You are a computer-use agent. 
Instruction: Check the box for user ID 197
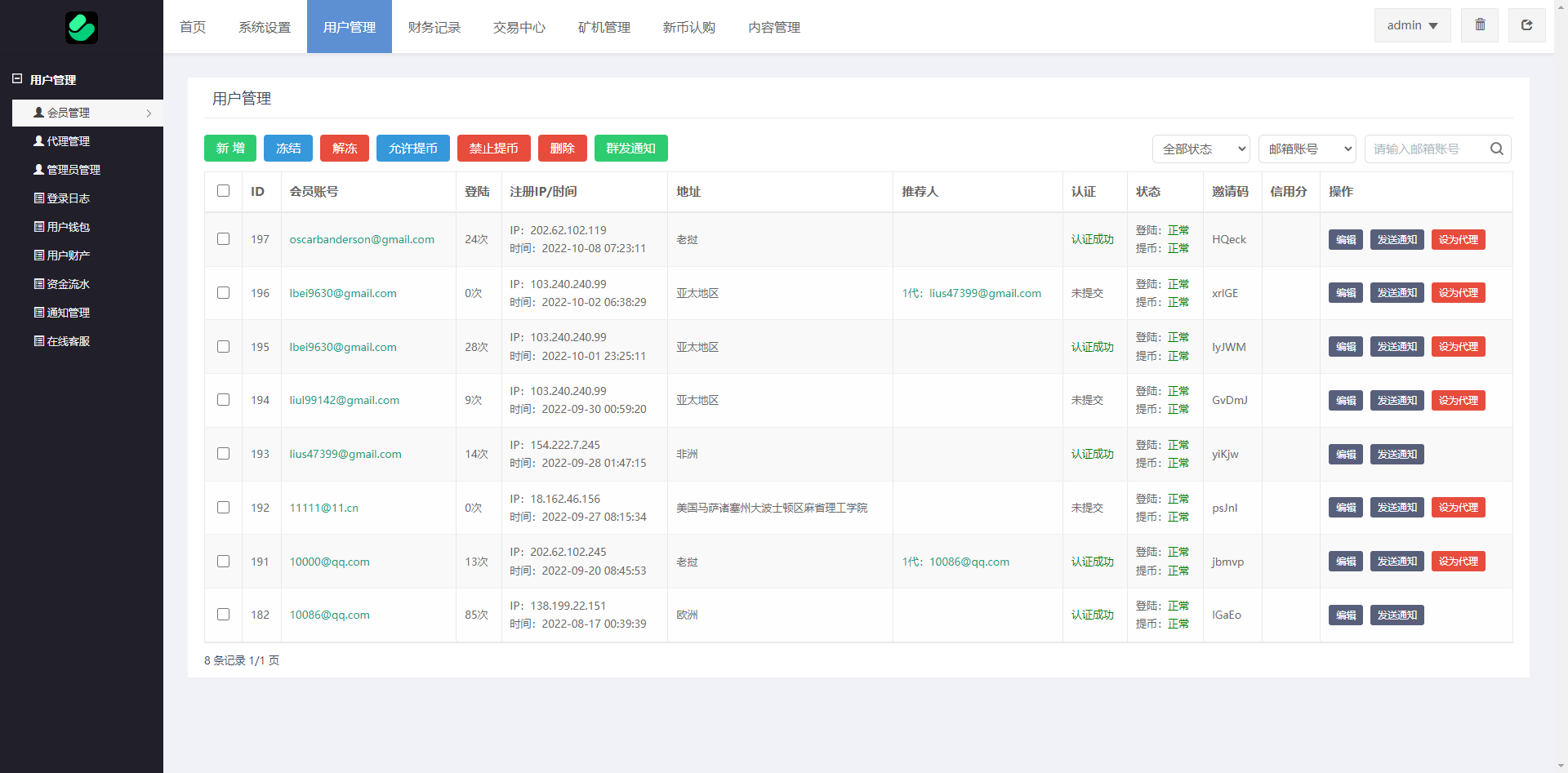(223, 239)
